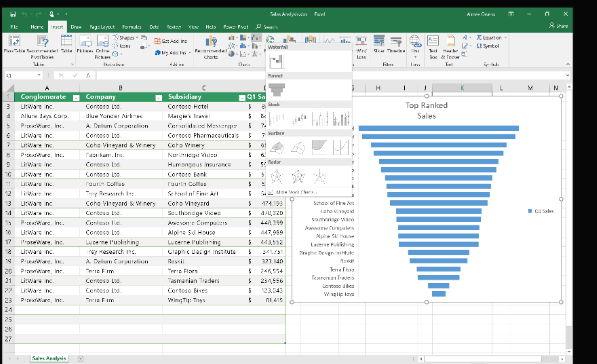Open the Formulas ribbon tab
This screenshot has width=597, height=364.
pyautogui.click(x=132, y=27)
